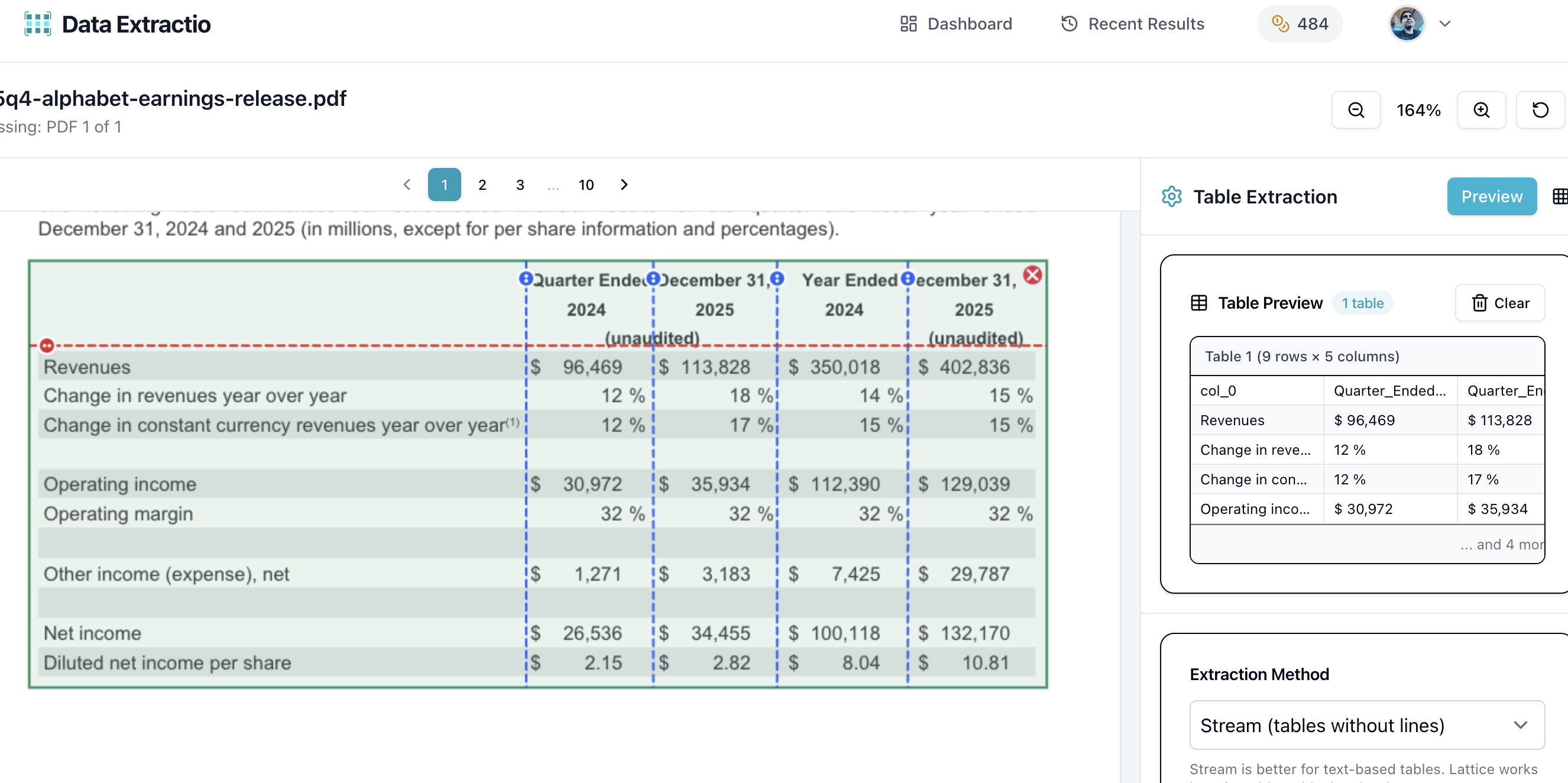Open the user avatar profile
The height and width of the screenshot is (783, 1568).
pyautogui.click(x=1407, y=24)
